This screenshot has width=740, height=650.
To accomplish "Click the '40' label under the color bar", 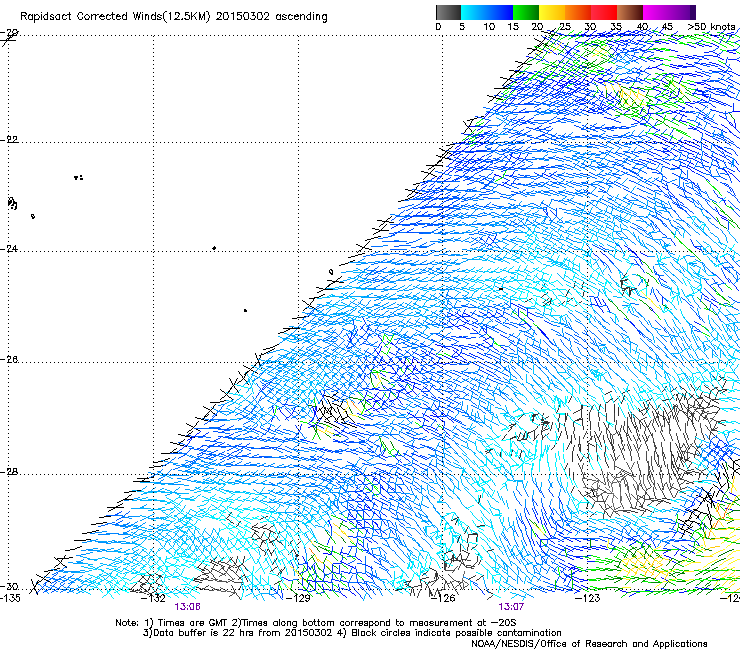I will (642, 27).
